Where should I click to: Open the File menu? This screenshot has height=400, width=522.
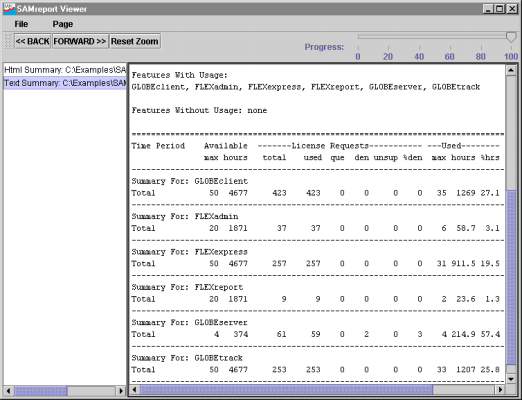[x=21, y=24]
